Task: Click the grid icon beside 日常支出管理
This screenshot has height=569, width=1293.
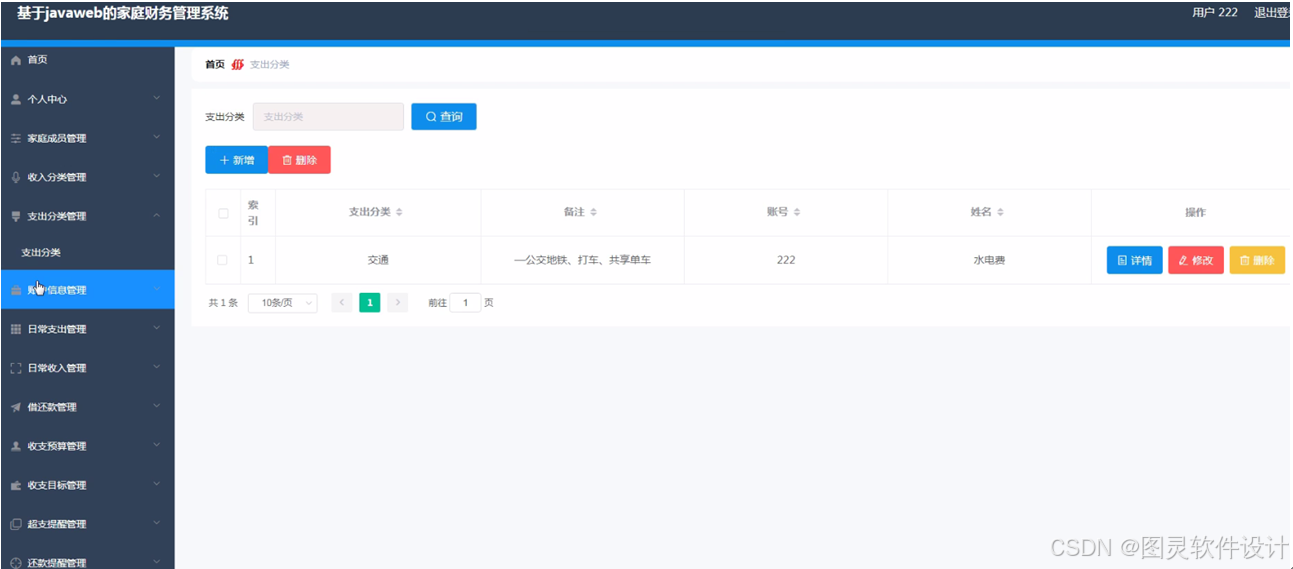Action: click(x=15, y=329)
